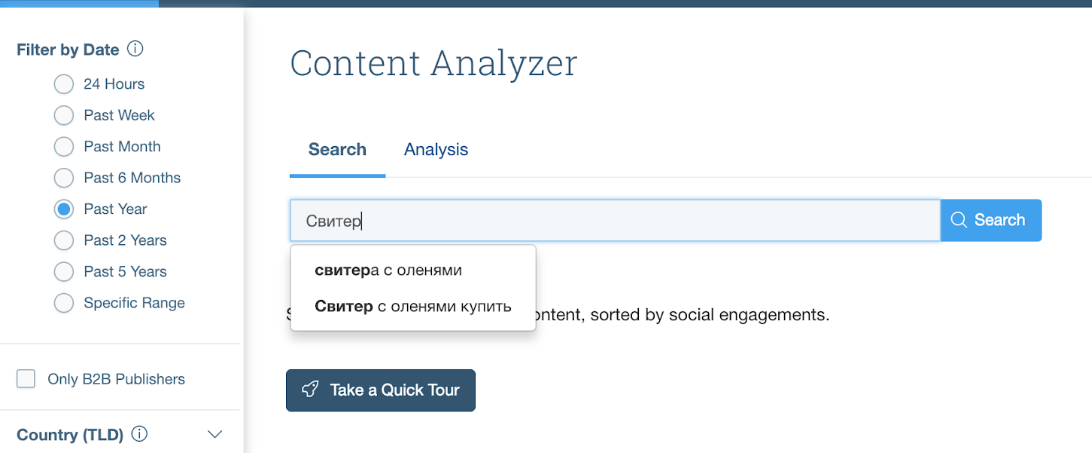
Task: Select Past 6 Months filter
Action: (x=64, y=178)
